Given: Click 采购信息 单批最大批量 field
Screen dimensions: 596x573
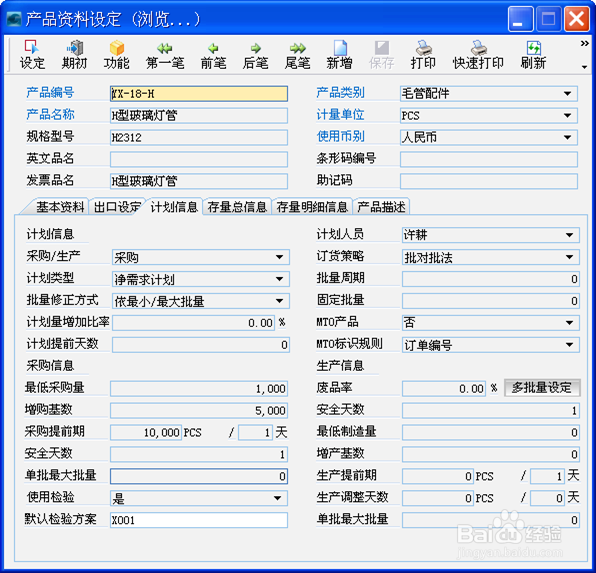Looking at the screenshot, I should pyautogui.click(x=199, y=476).
